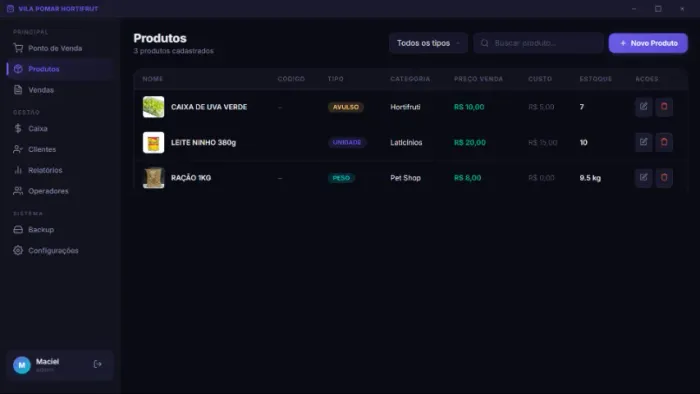
Task: Open Ponto de Venda cart icon
Action: (18, 48)
